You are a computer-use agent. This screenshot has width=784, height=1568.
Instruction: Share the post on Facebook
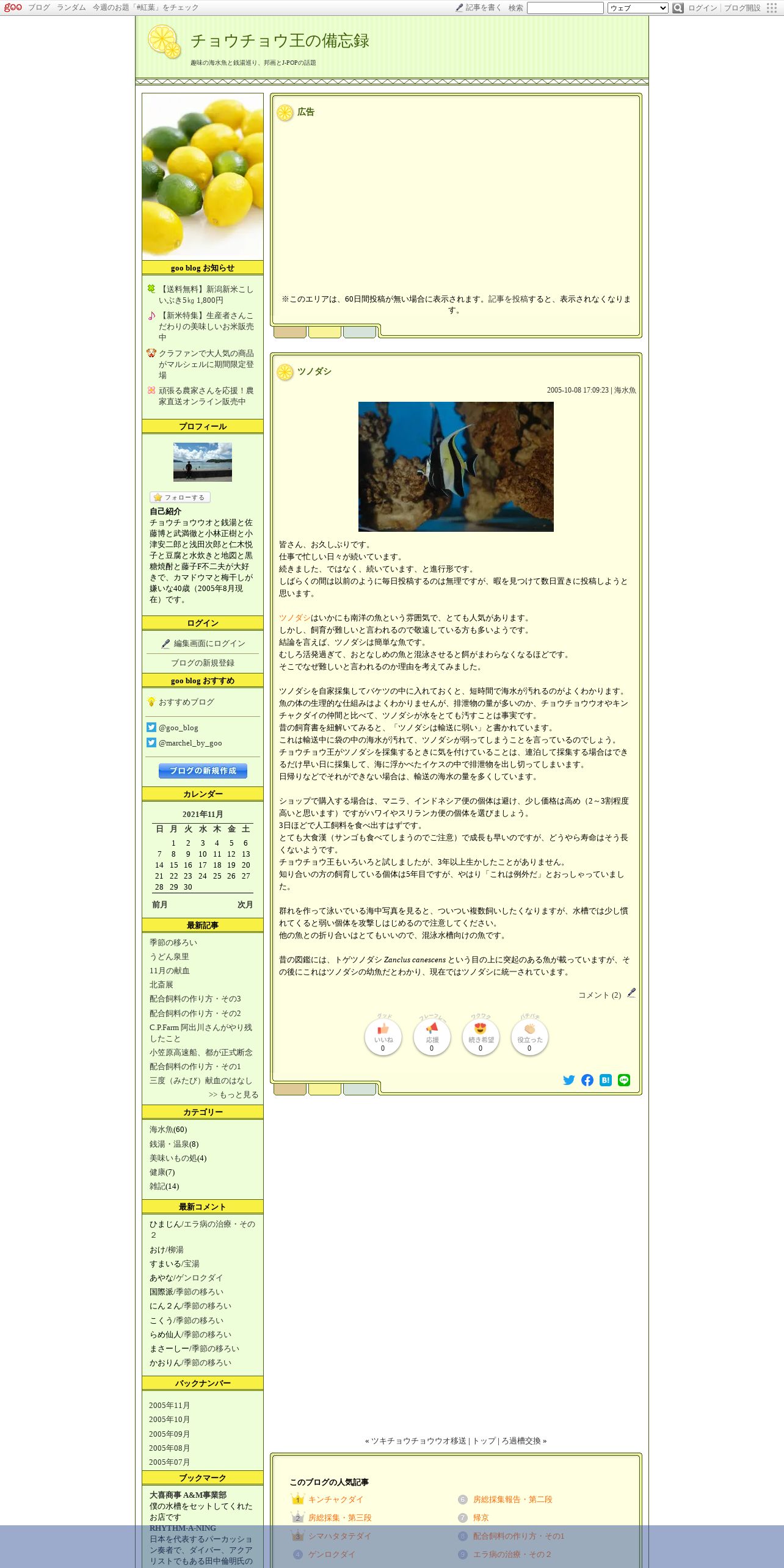coord(587,1080)
